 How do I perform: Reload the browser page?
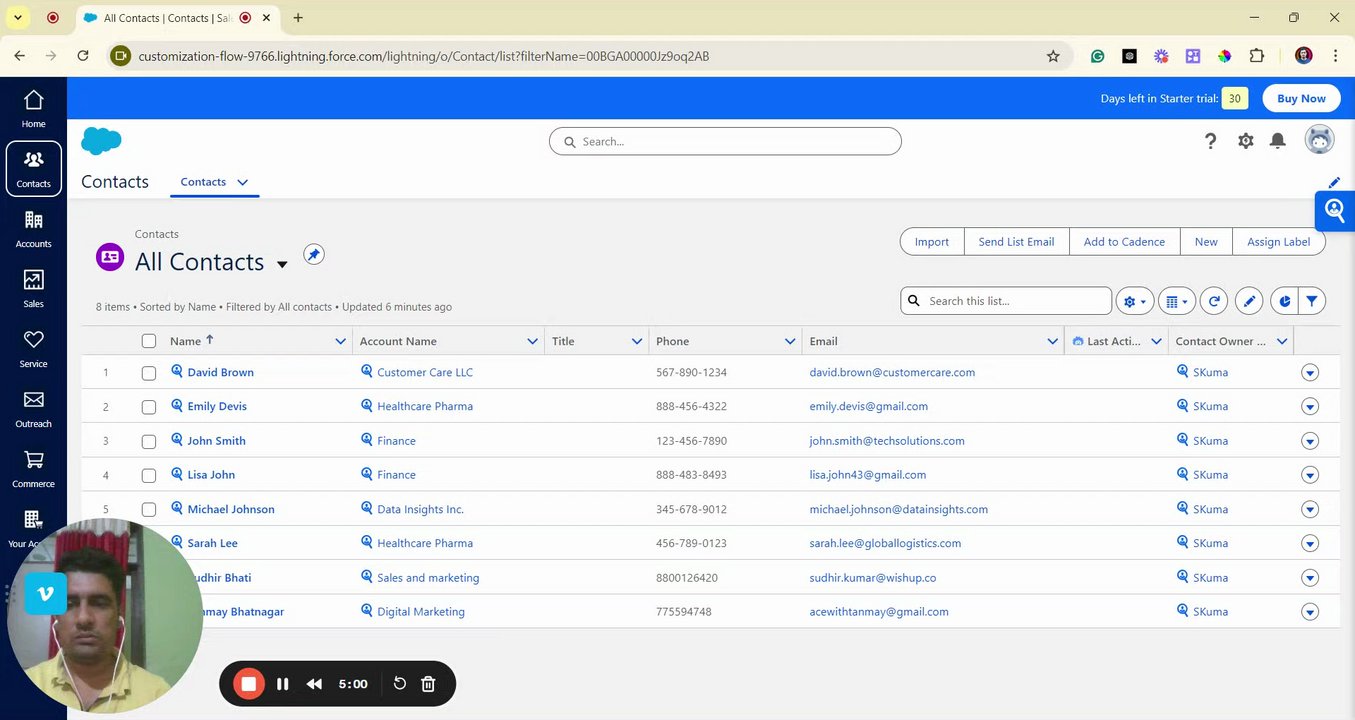click(83, 56)
